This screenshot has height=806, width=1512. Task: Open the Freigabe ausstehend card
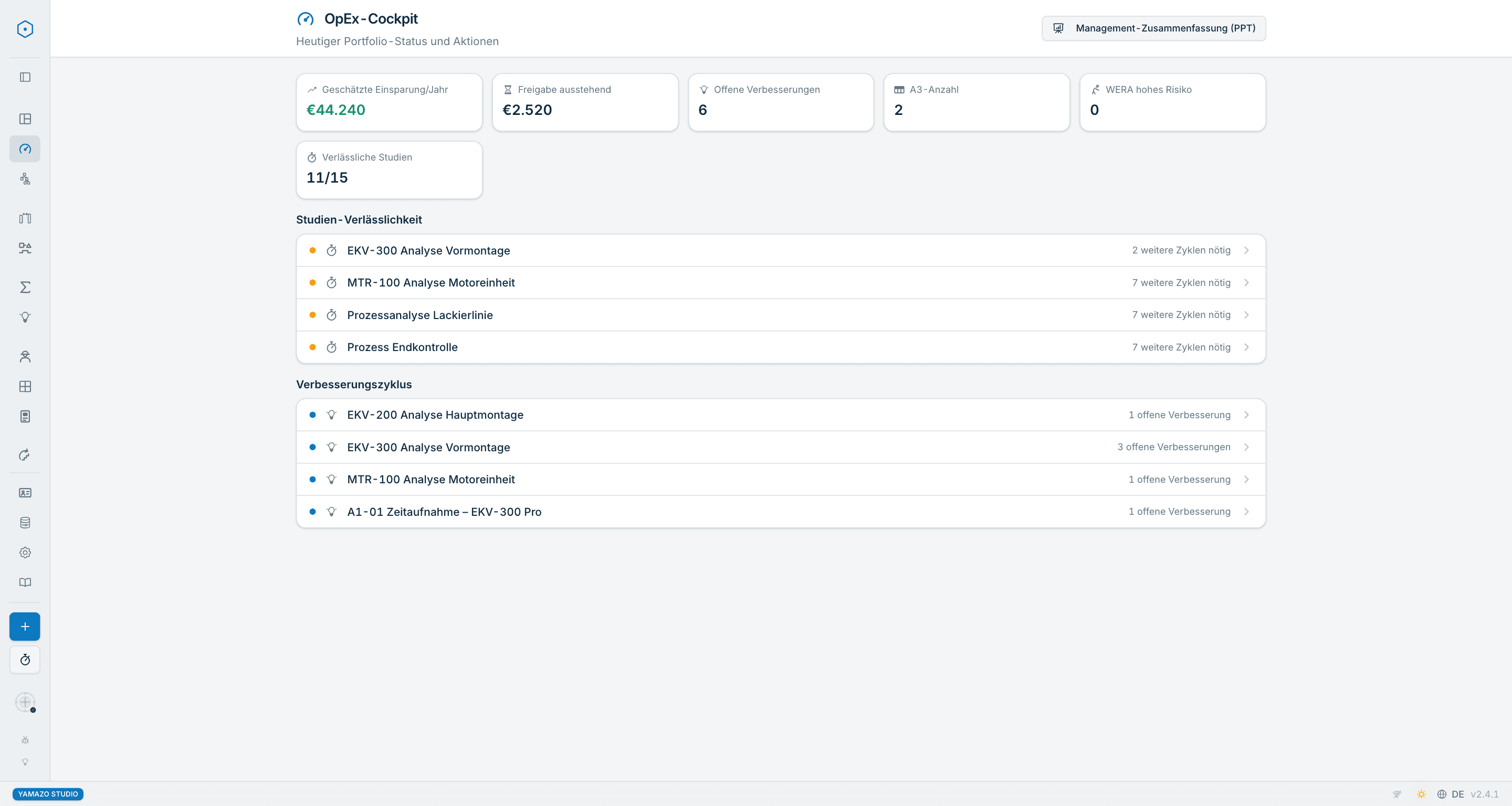(585, 102)
